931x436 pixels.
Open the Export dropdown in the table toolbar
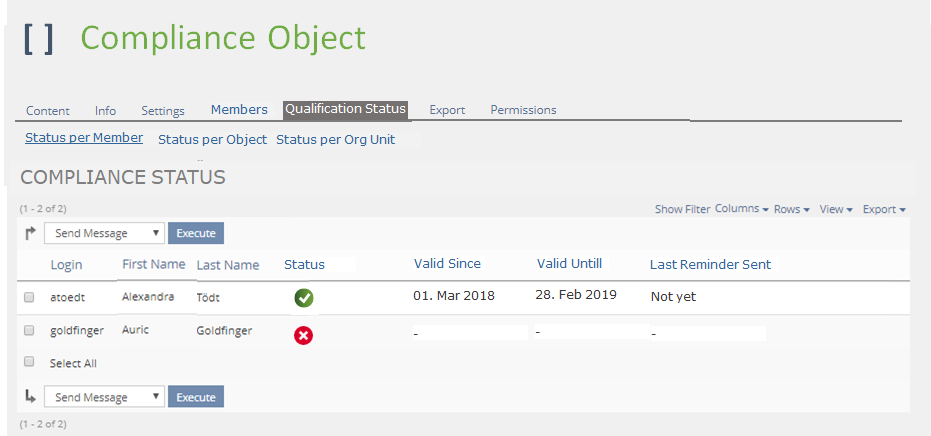(883, 209)
